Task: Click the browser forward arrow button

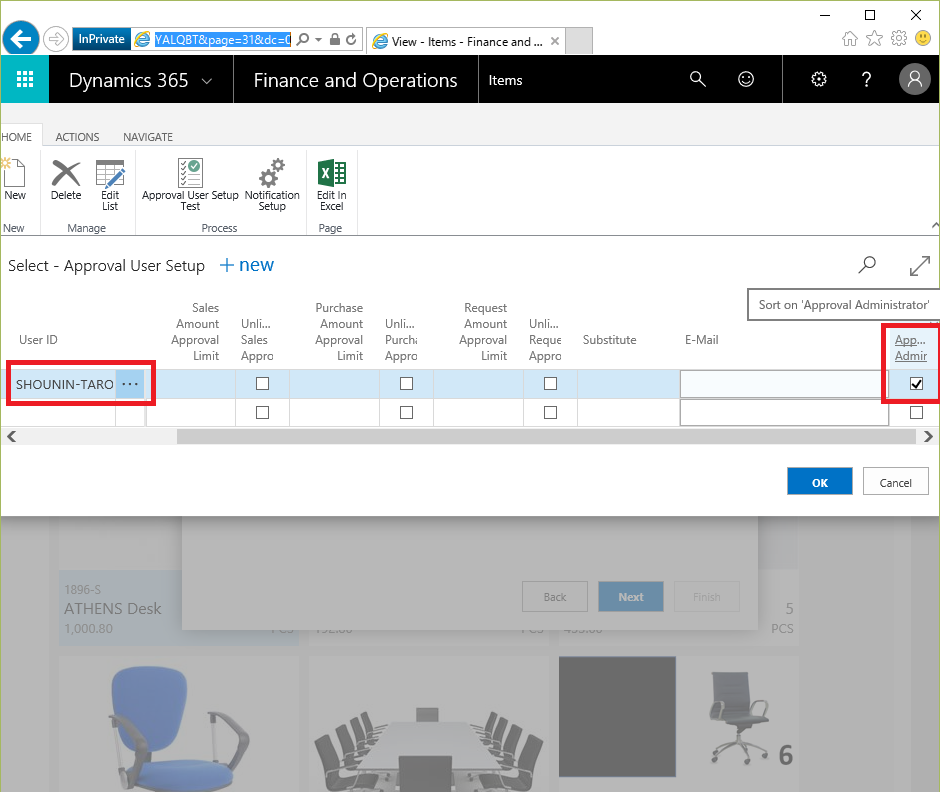Action: click(x=56, y=40)
